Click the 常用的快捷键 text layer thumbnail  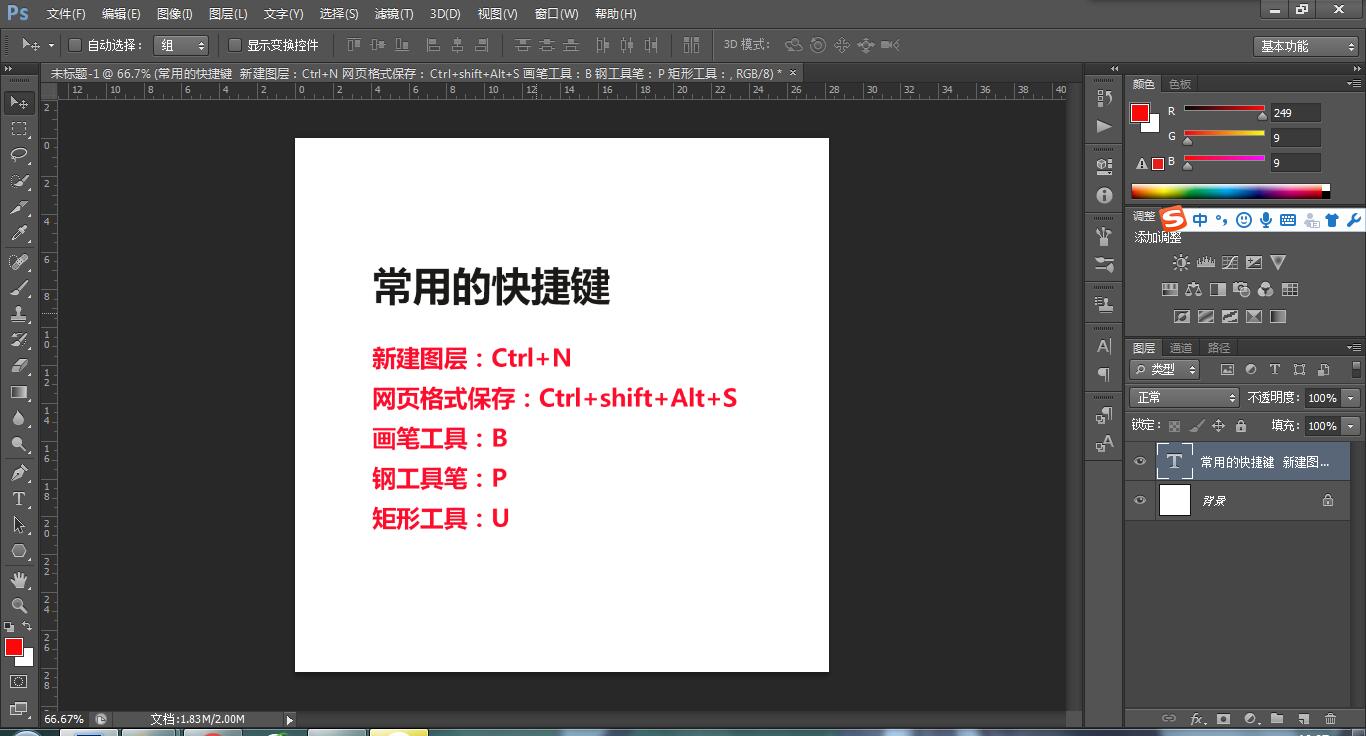1176,460
